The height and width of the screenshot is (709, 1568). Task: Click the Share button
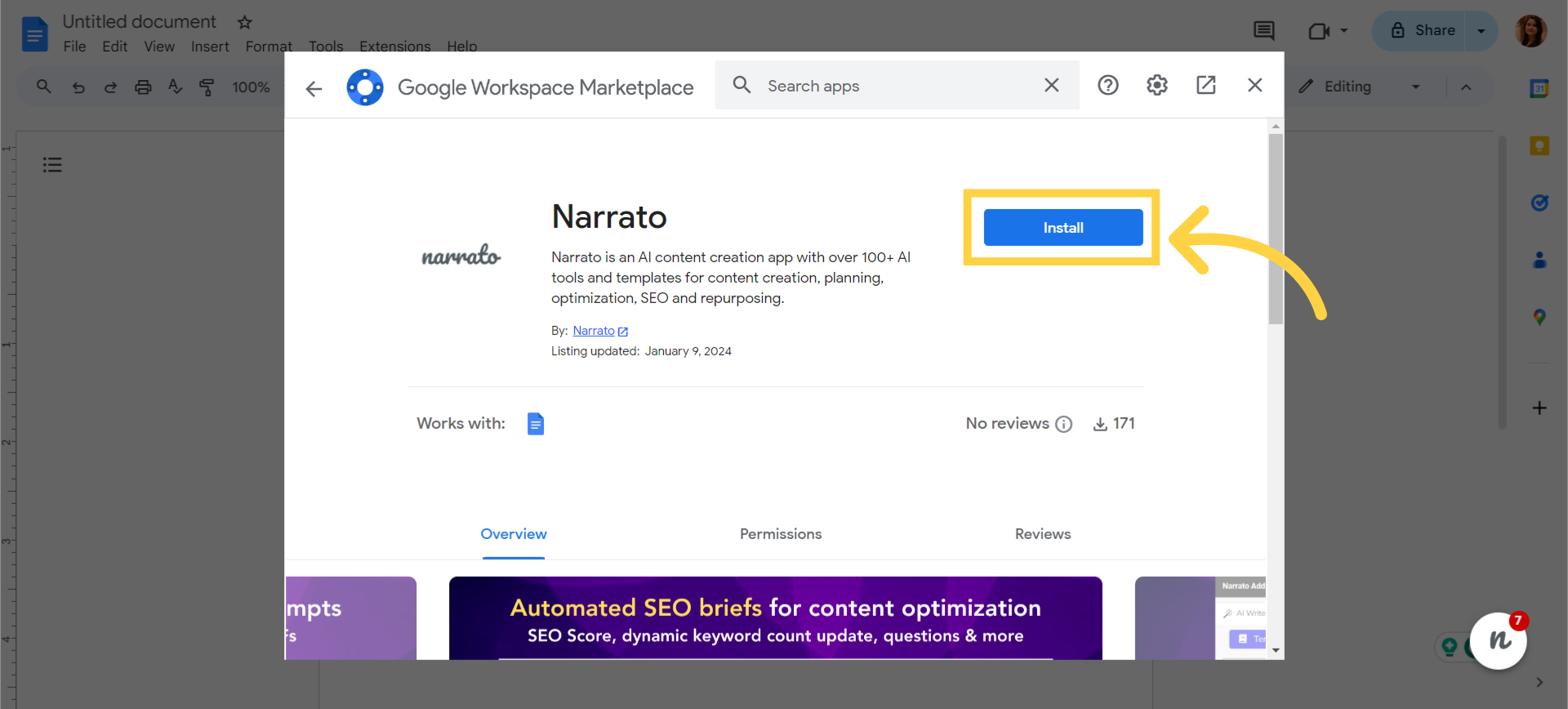click(1423, 30)
